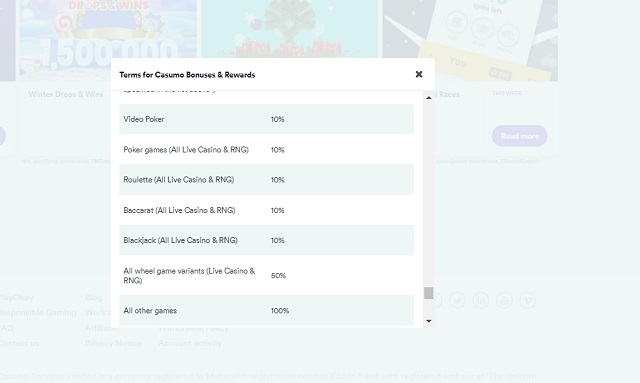Click the 'Terms for Casumo Bonuses & Rewards' dialog title

coord(187,75)
